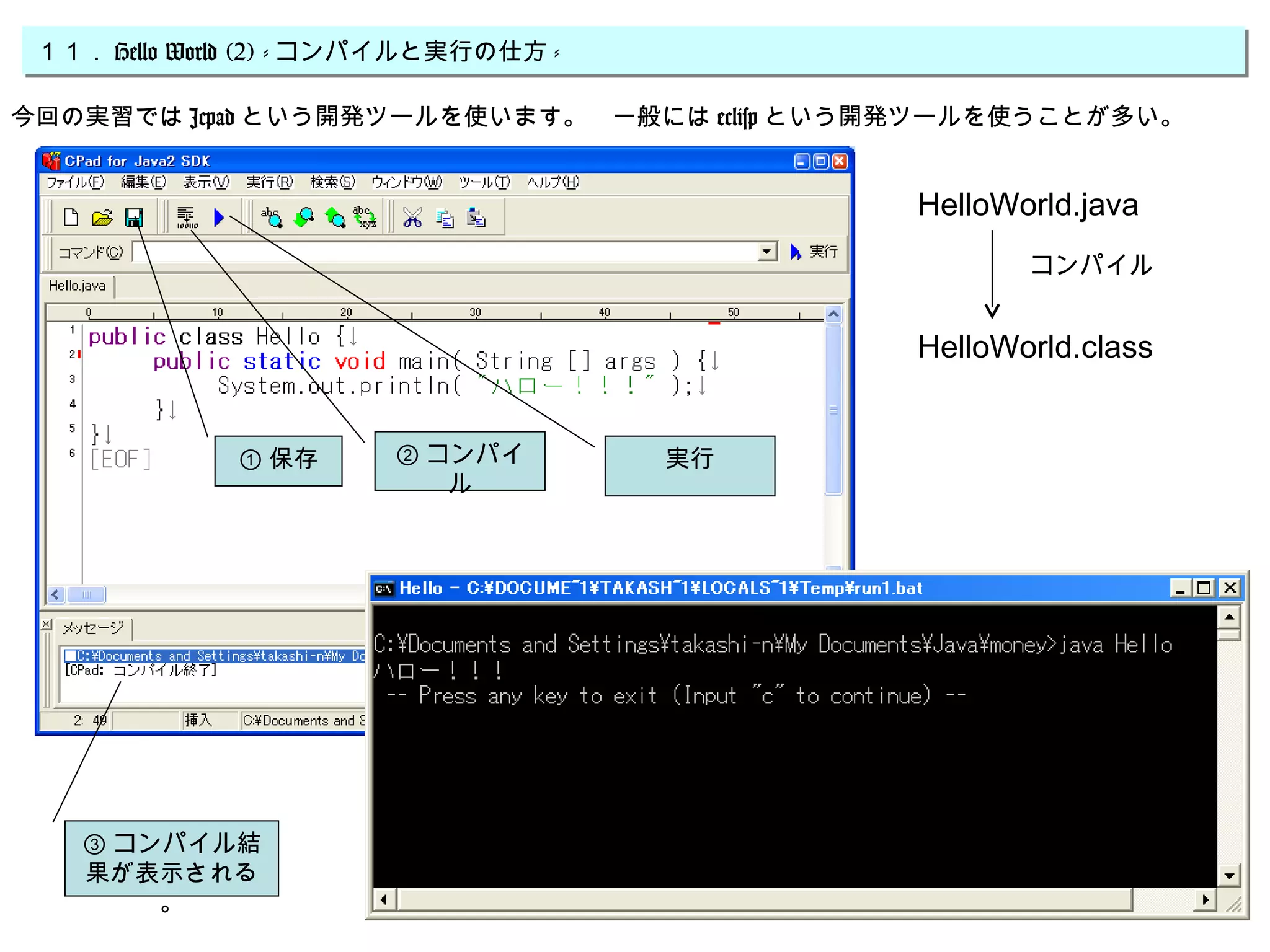Click the 'java Hello' command line in console

pos(773,645)
